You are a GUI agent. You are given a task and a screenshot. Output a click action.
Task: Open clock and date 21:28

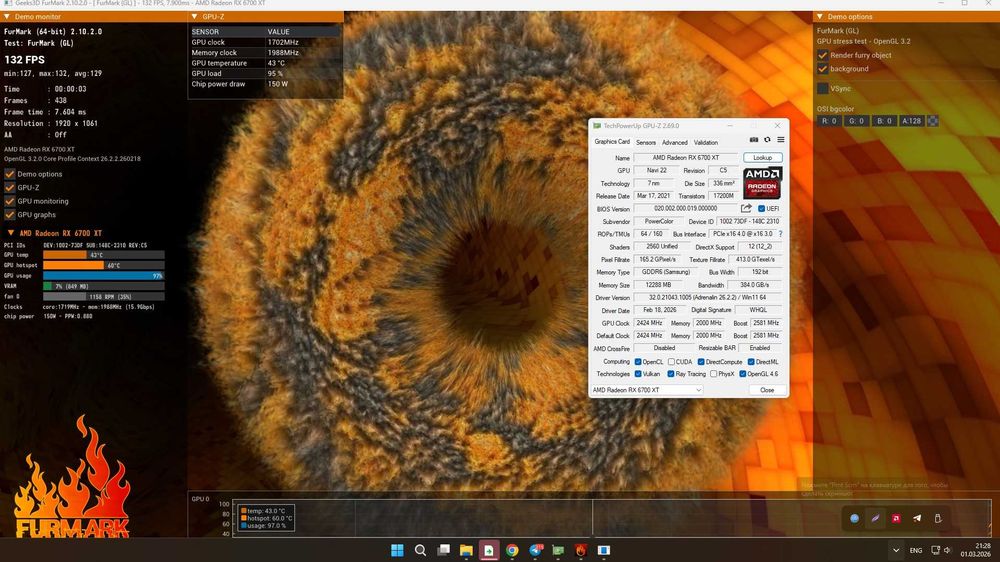pos(976,550)
